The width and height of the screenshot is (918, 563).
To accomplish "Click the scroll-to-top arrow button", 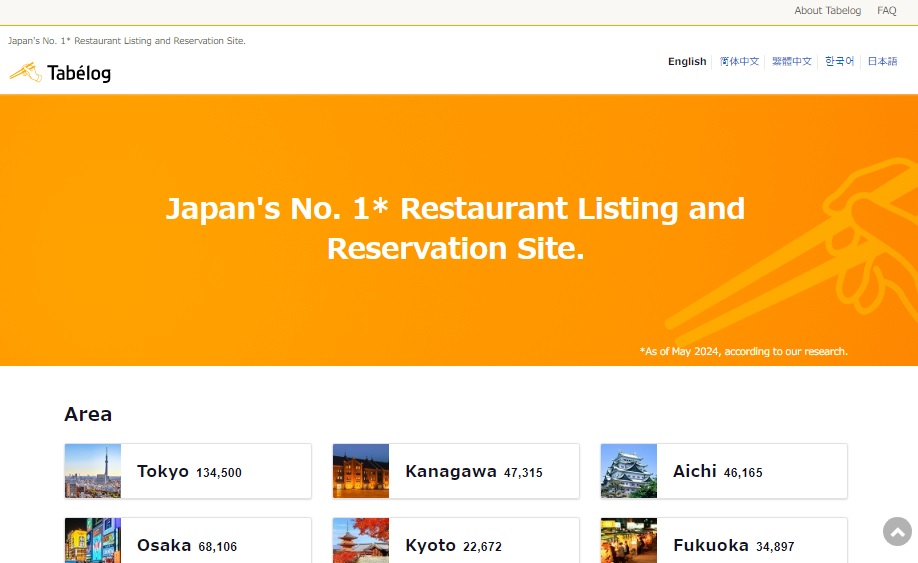I will [897, 531].
